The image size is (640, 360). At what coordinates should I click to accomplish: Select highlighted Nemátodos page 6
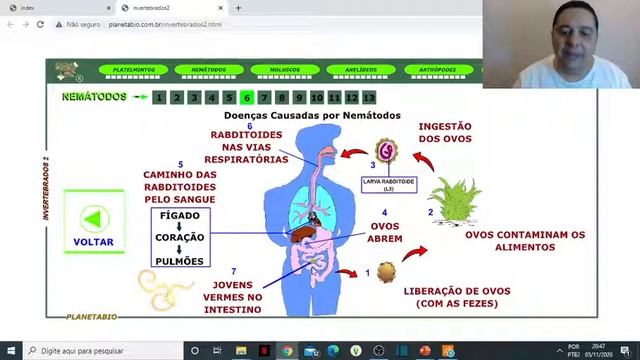[247, 98]
